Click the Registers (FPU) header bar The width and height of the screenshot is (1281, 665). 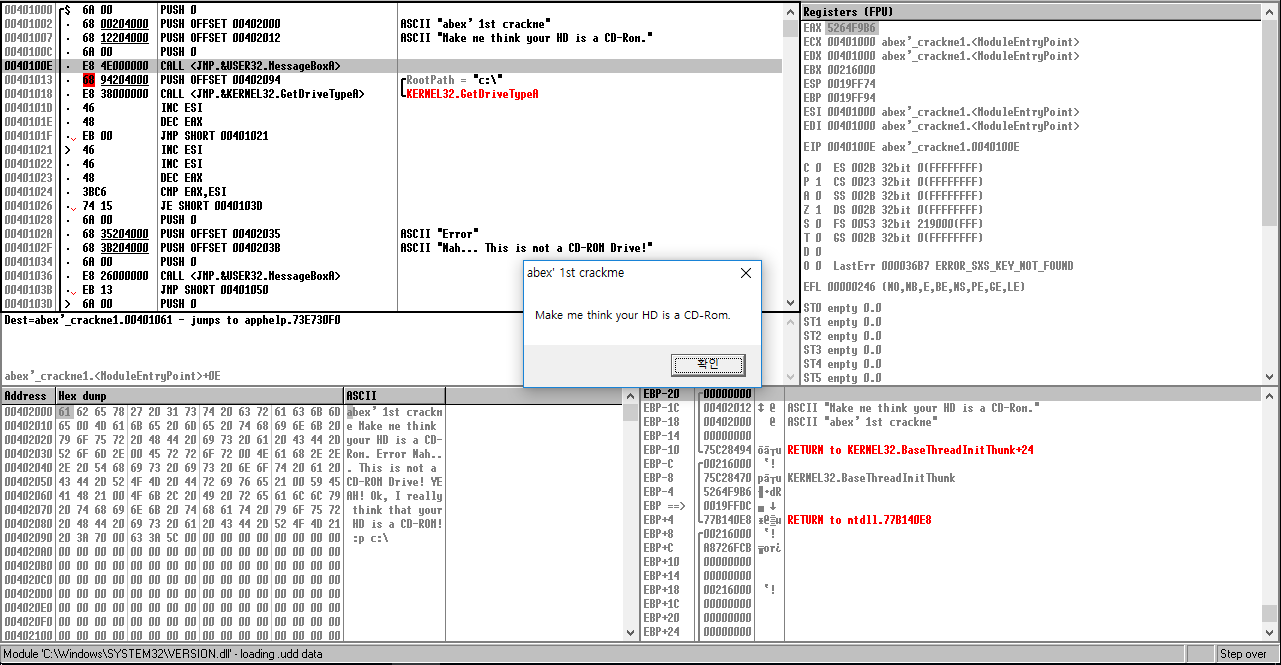tap(1033, 12)
